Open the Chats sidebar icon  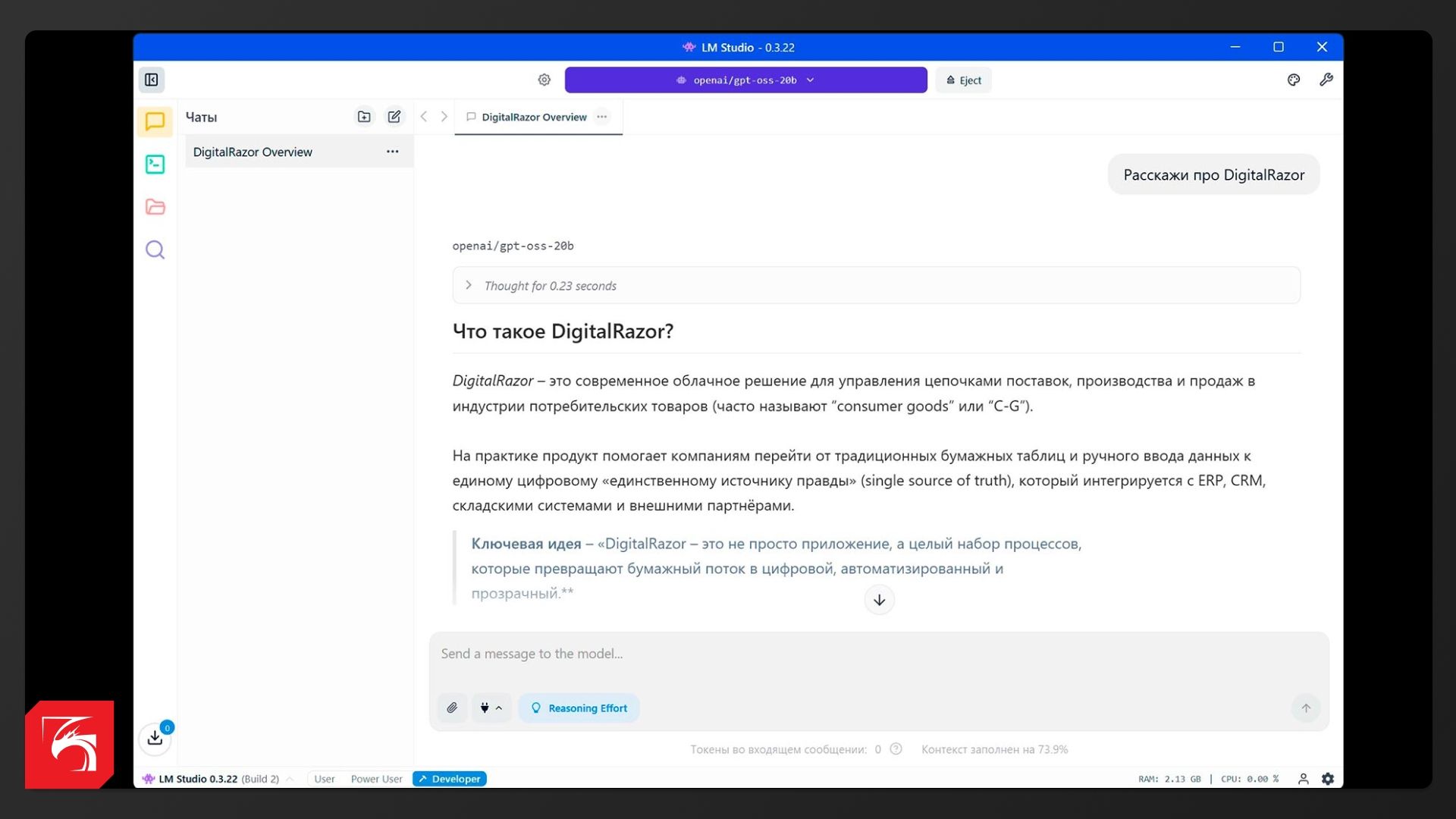[155, 121]
